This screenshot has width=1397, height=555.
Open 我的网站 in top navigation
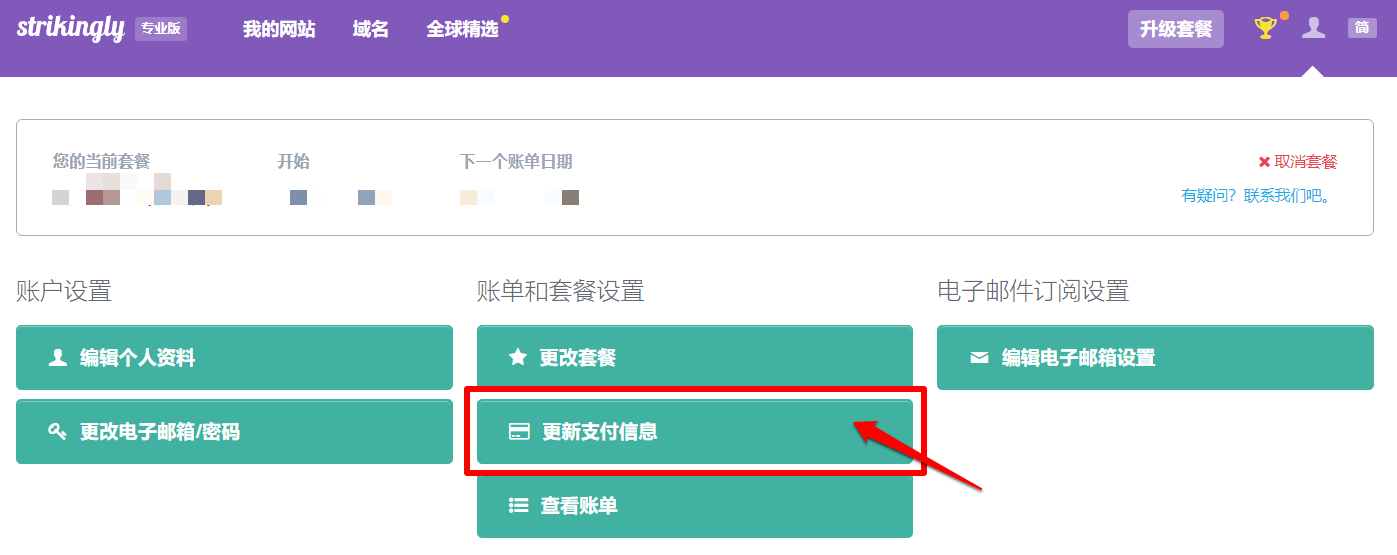(279, 29)
